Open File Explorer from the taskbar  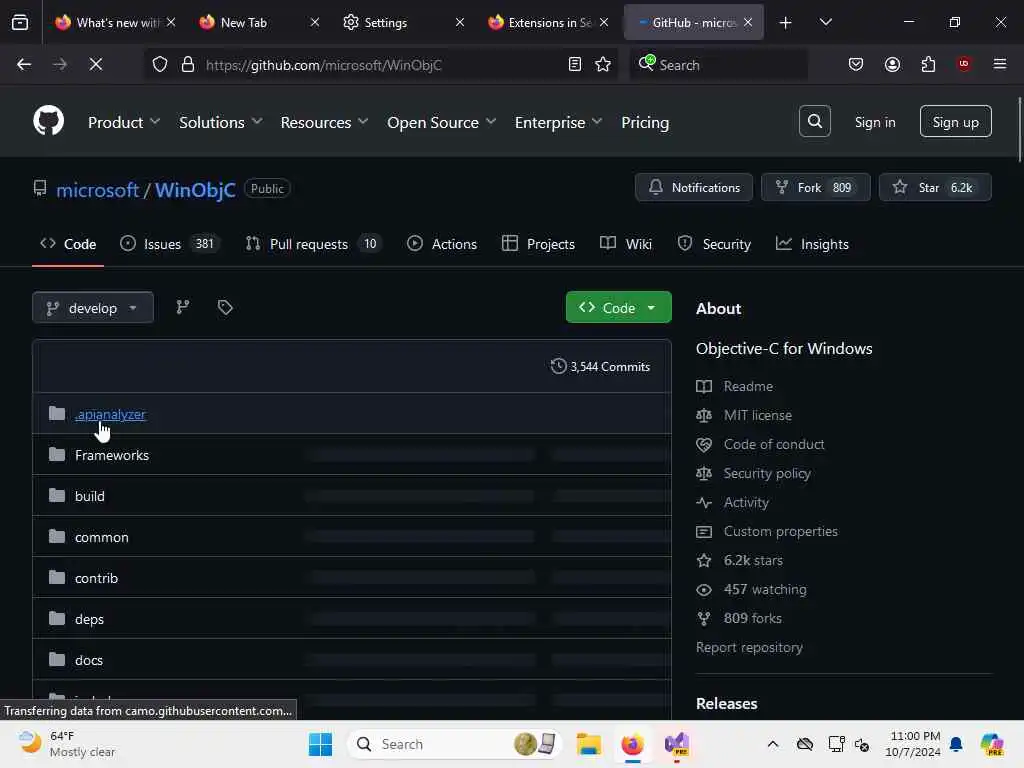point(588,744)
